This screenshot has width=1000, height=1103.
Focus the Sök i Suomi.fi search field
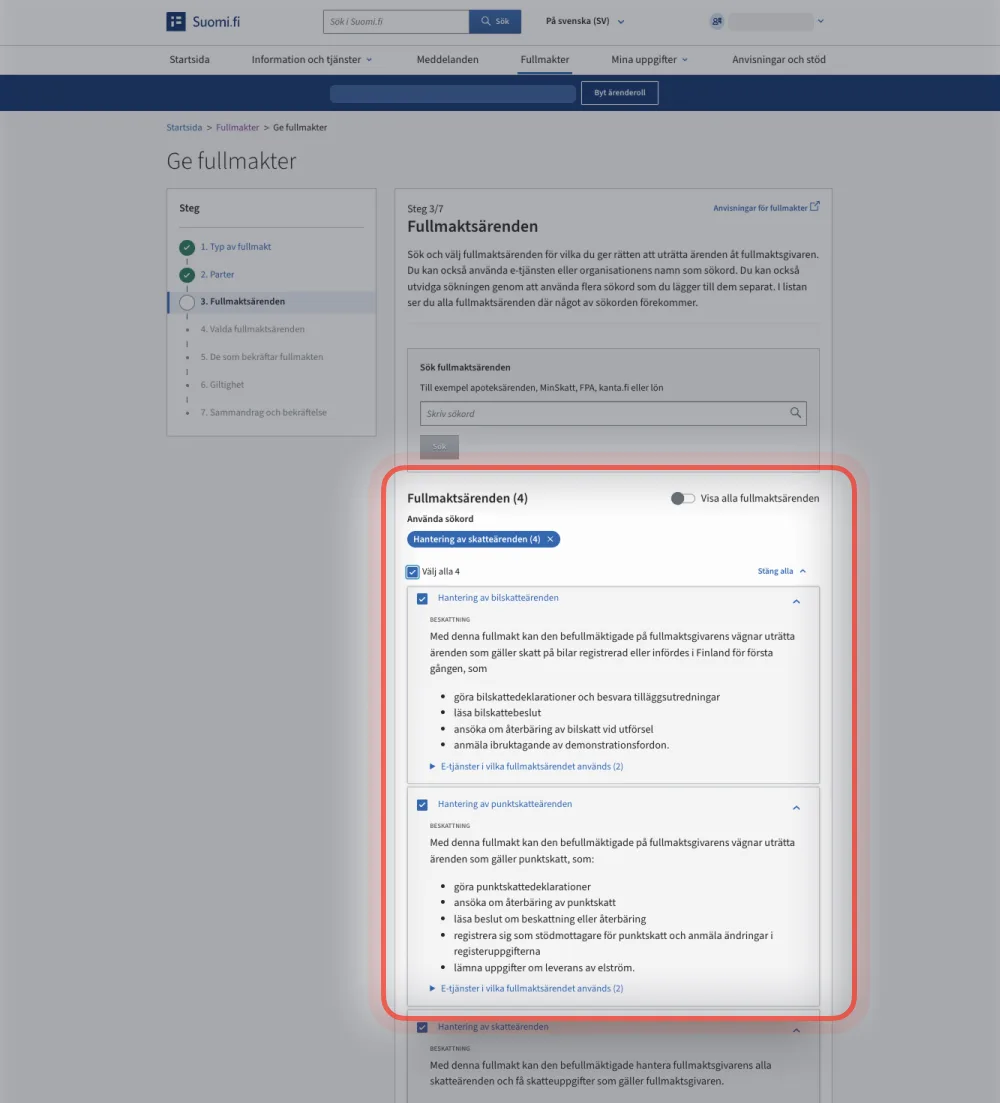396,21
